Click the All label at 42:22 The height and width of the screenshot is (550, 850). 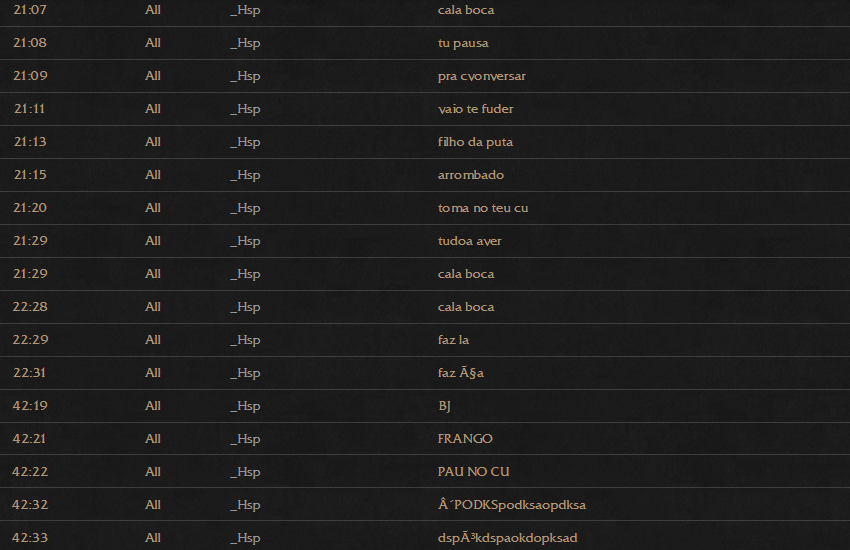pos(153,471)
